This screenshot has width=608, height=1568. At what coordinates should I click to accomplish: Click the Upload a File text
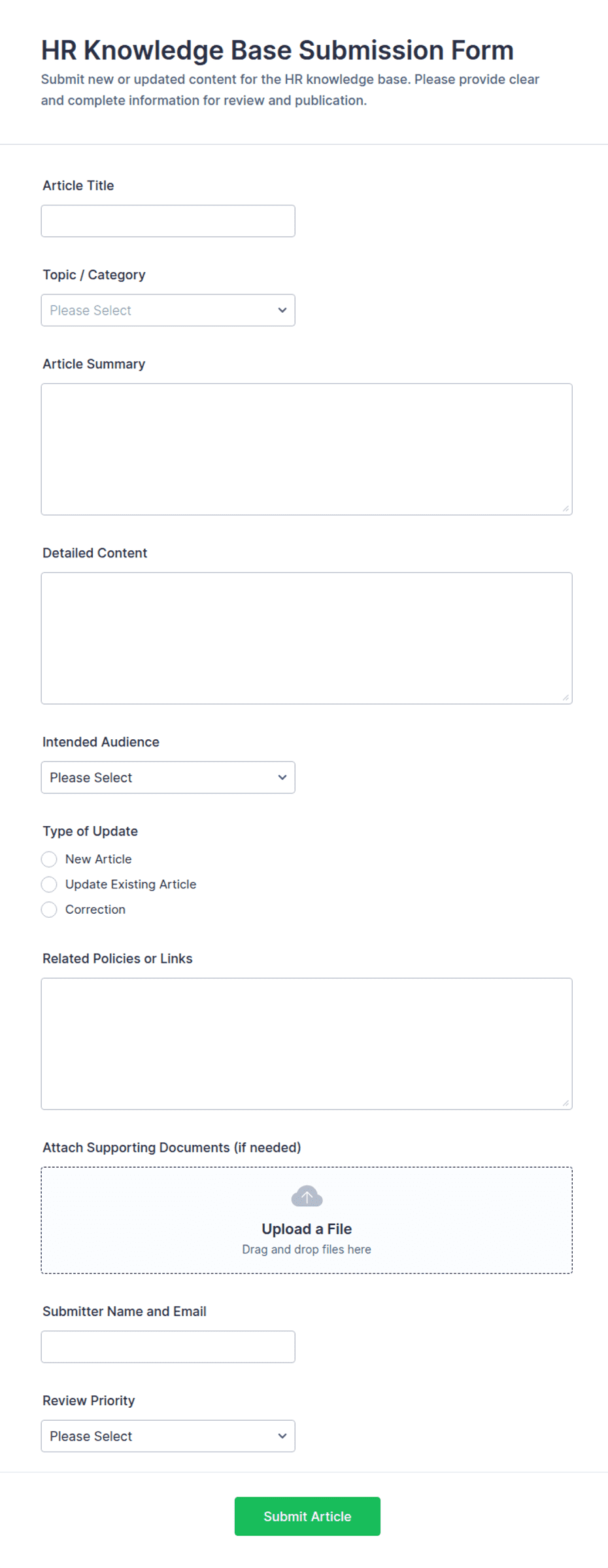tap(307, 1229)
